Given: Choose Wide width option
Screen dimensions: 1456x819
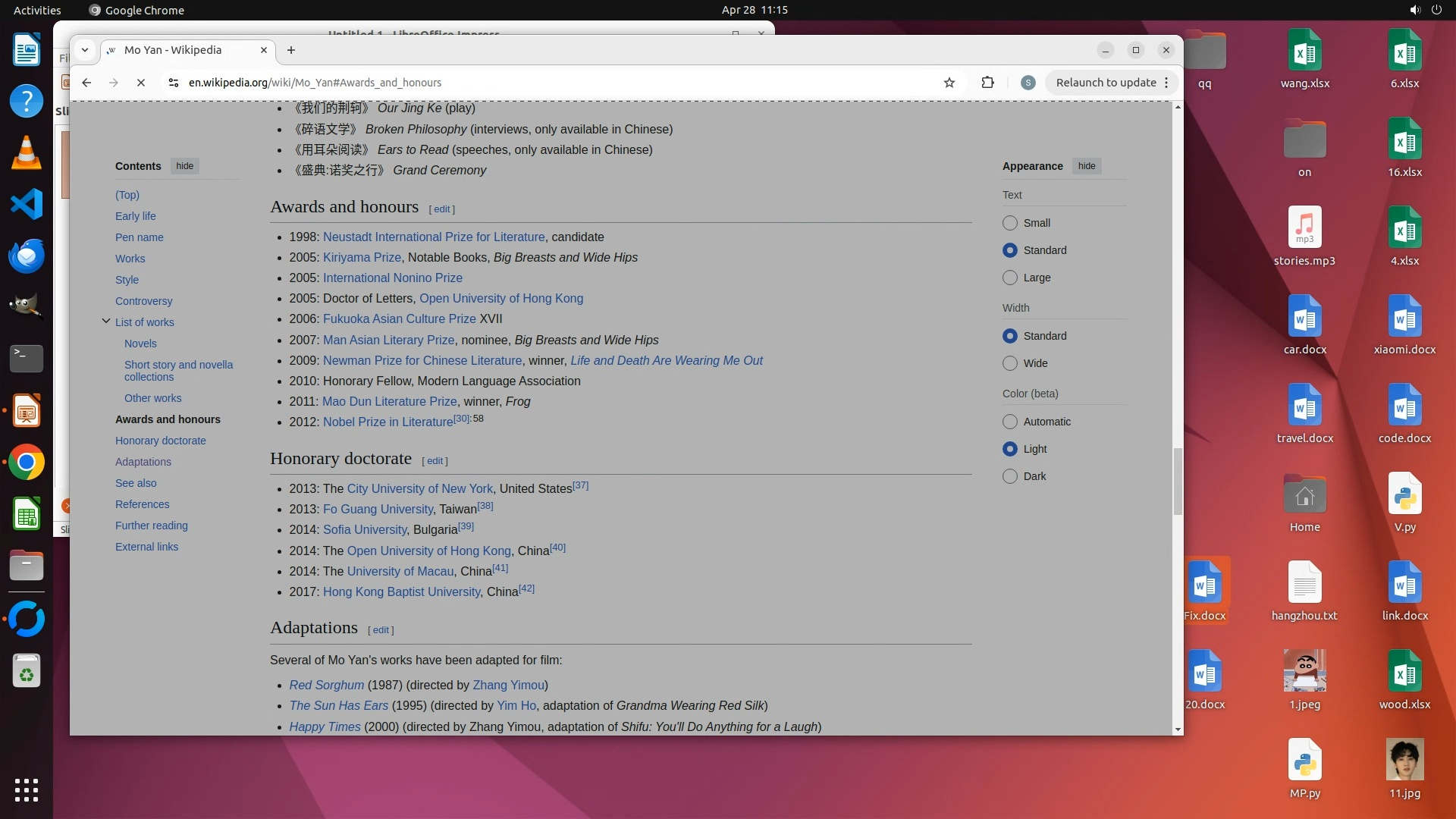Looking at the screenshot, I should click(1009, 363).
